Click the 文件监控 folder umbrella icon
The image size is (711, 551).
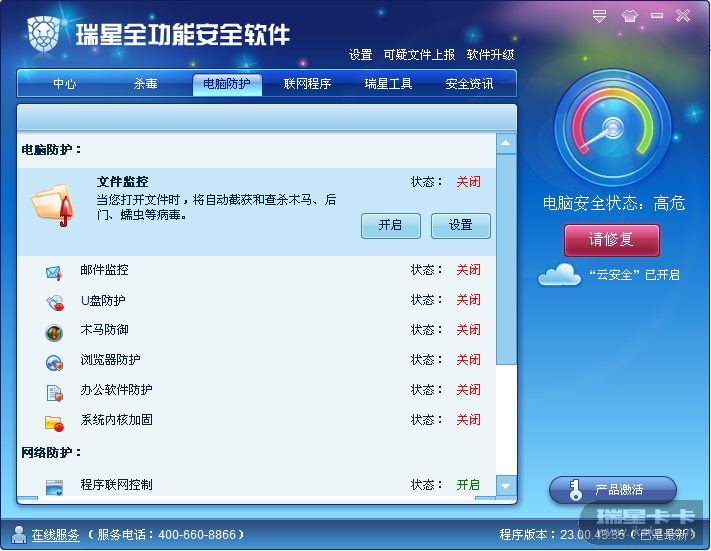[53, 205]
